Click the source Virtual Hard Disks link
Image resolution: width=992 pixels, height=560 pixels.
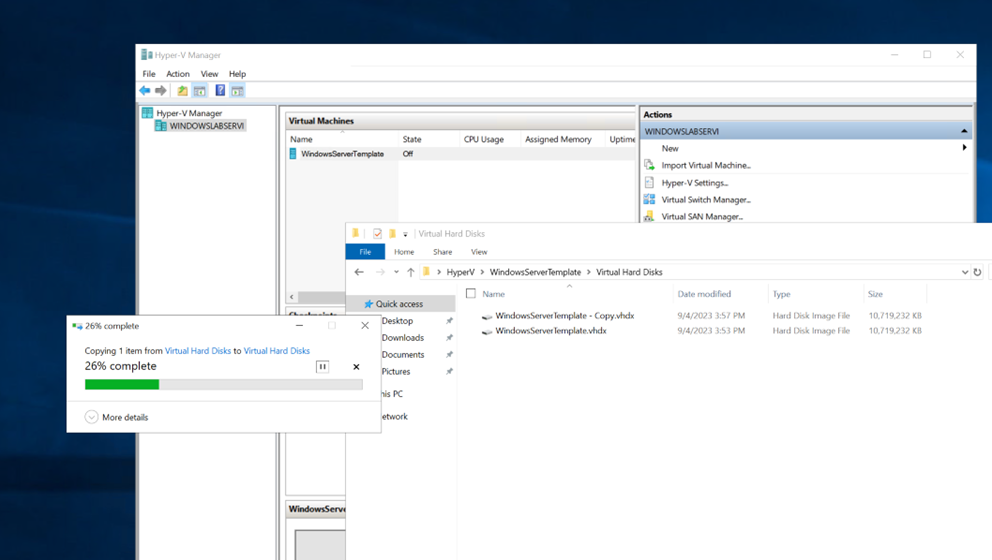197,351
